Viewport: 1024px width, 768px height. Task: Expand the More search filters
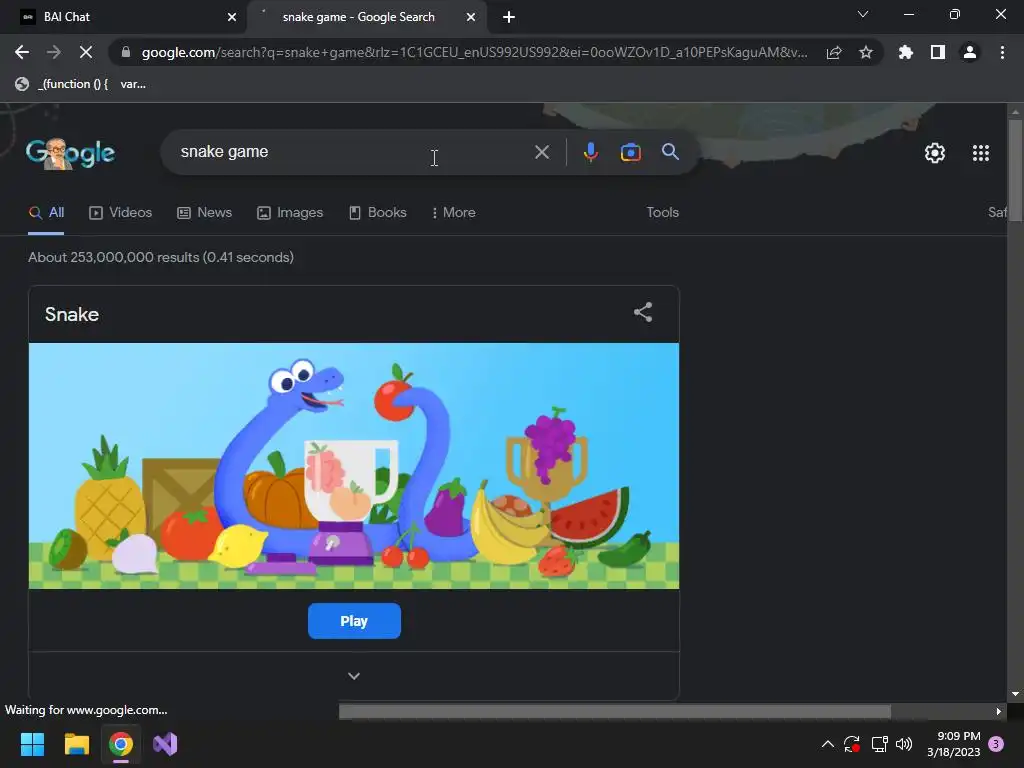(x=454, y=212)
